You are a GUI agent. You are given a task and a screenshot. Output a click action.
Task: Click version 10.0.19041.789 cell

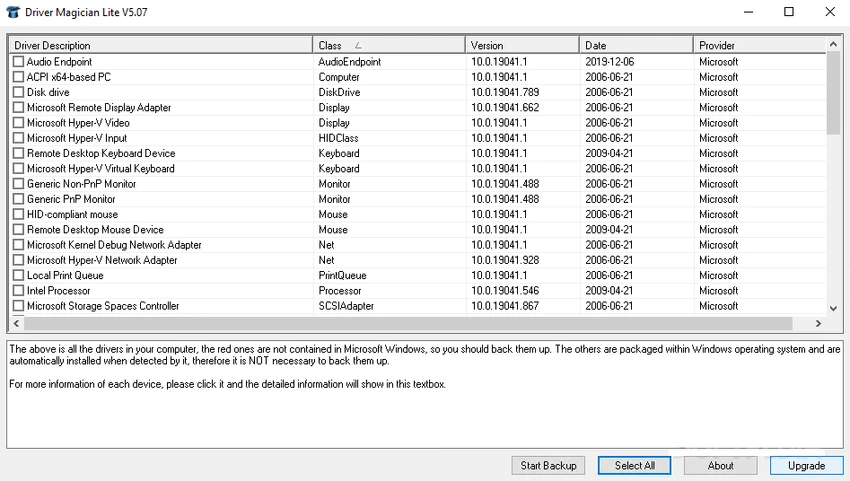[505, 92]
